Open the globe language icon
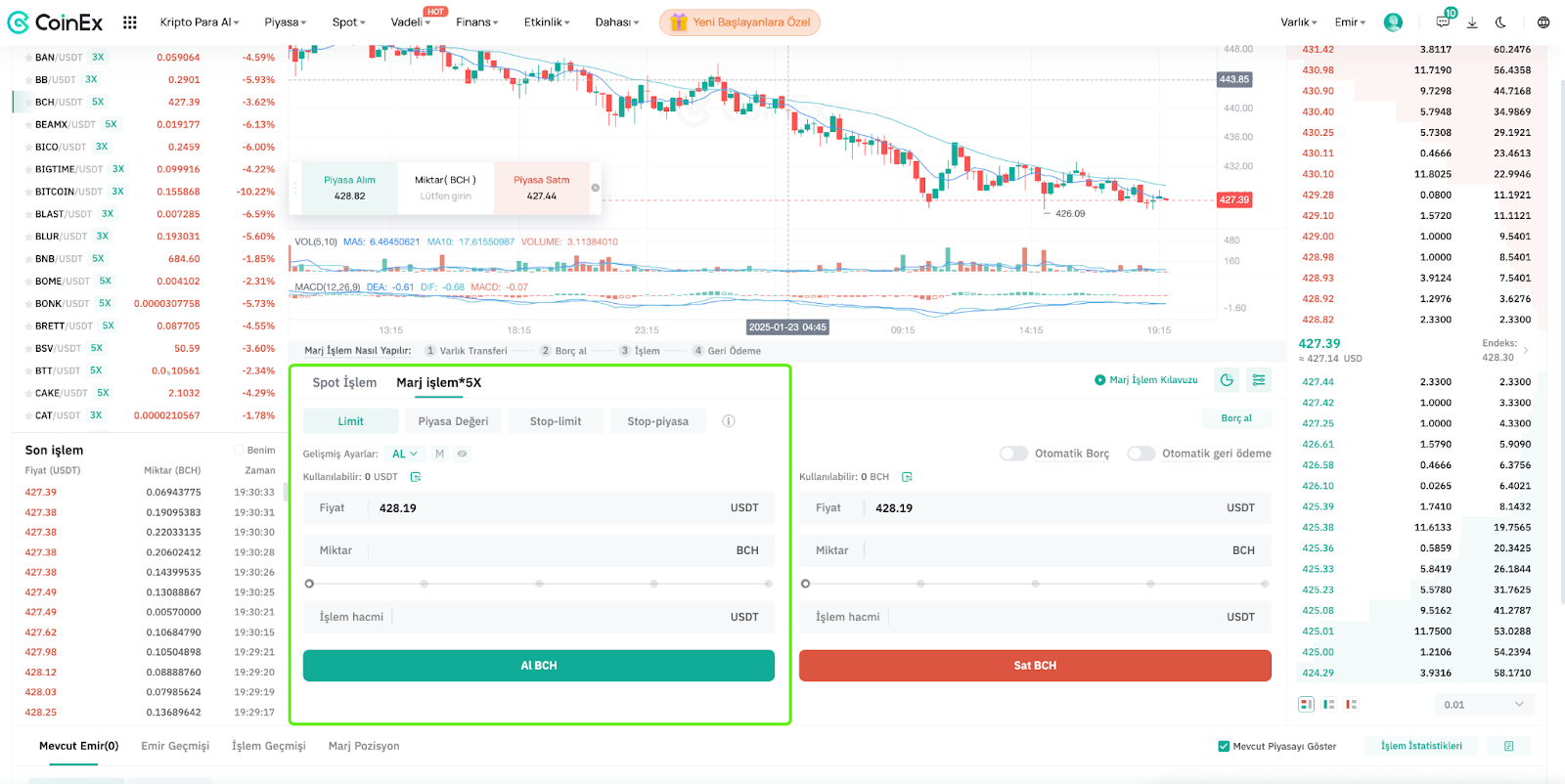 (1543, 22)
